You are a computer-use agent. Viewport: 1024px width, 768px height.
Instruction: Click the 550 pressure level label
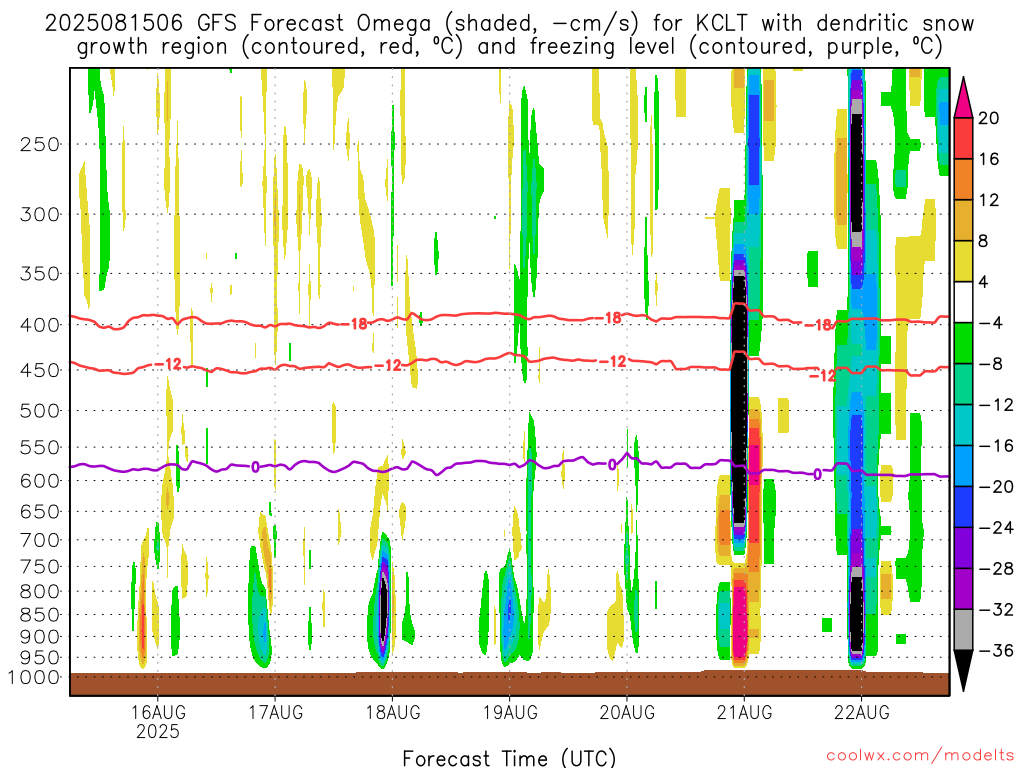click(x=40, y=447)
